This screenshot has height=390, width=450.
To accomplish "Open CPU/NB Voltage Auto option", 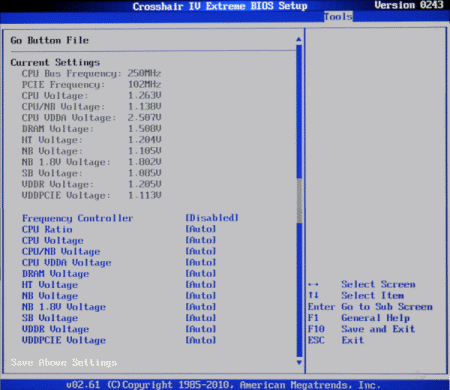I will coord(201,251).
